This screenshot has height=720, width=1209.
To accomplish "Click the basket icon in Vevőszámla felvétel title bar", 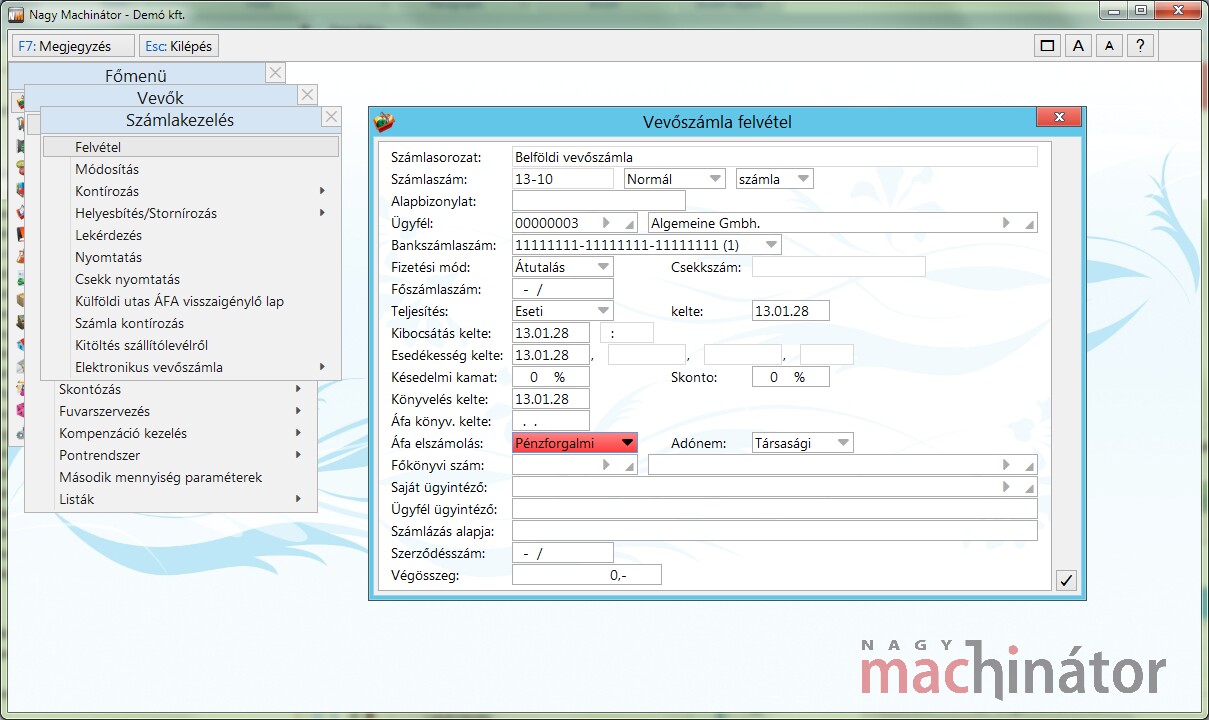I will 385,121.
